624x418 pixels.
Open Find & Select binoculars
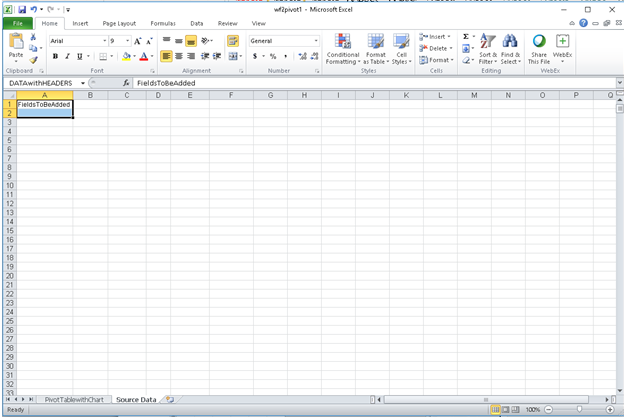click(x=510, y=49)
